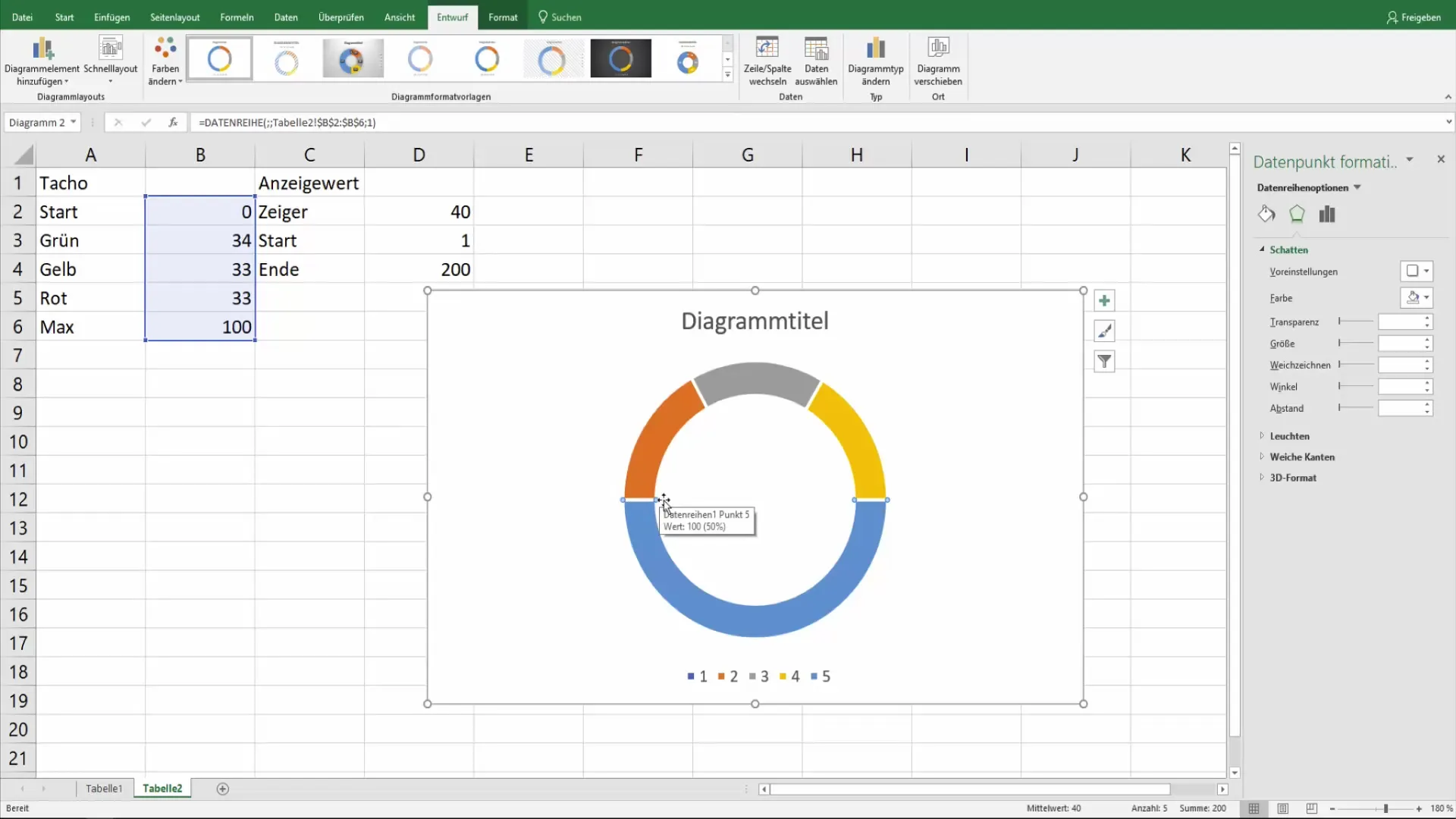Switch to the Ansicht ribbon tab
Viewport: 1456px width, 819px height.
[x=400, y=17]
